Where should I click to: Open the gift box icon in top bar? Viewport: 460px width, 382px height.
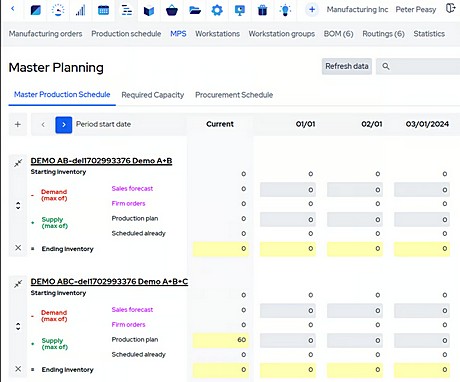click(x=262, y=10)
